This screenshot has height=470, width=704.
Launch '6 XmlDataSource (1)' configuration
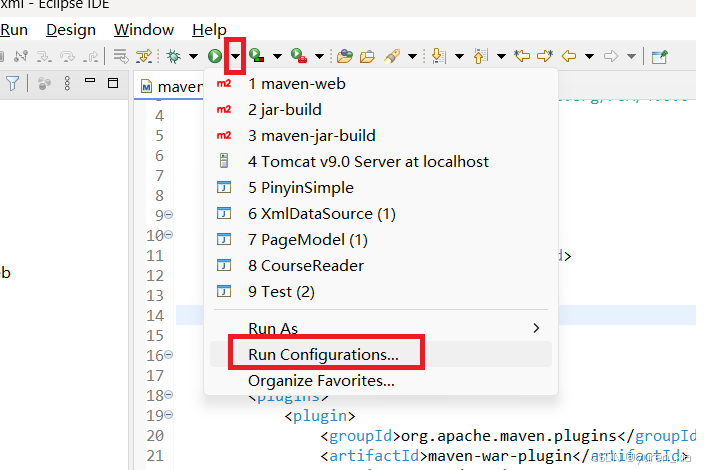coord(381,214)
